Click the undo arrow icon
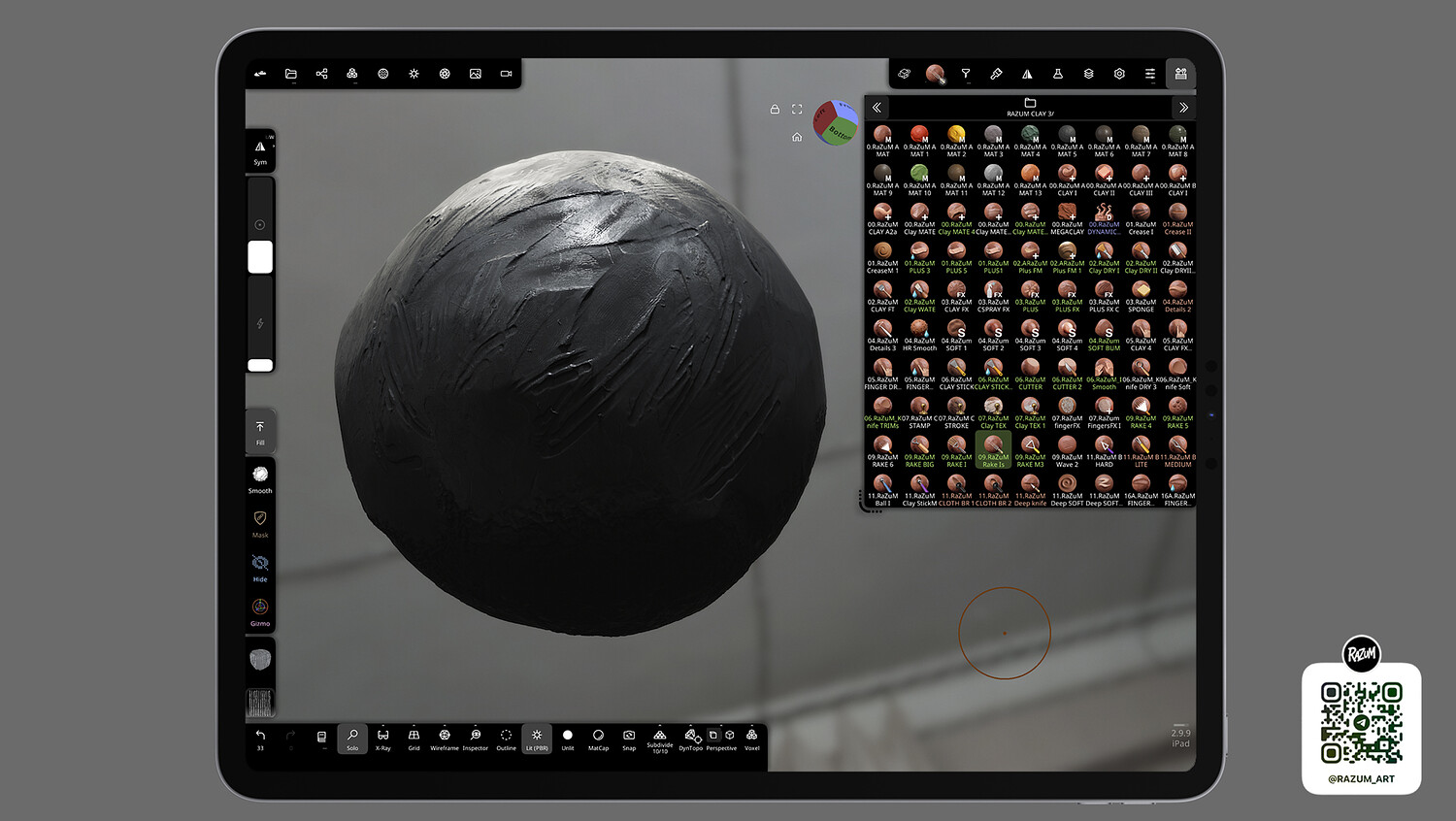The image size is (1456, 821). [x=260, y=739]
